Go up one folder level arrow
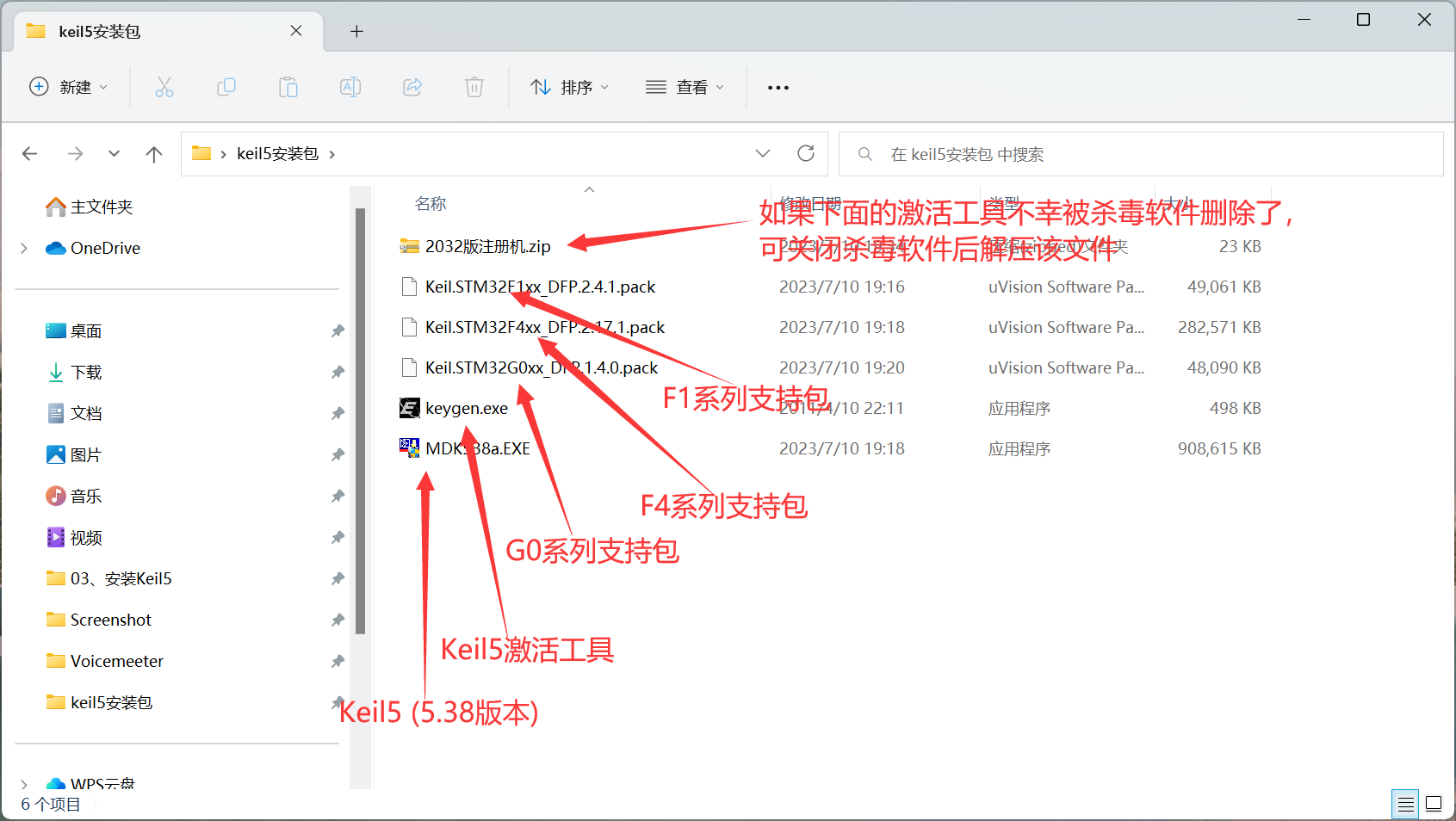This screenshot has width=1456, height=821. click(x=154, y=154)
